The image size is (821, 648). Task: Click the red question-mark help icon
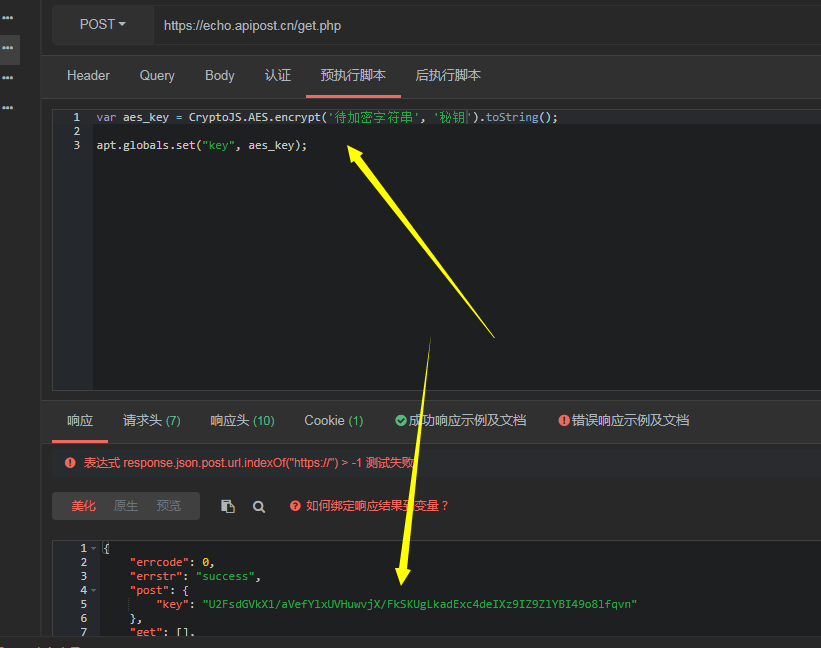pos(295,506)
